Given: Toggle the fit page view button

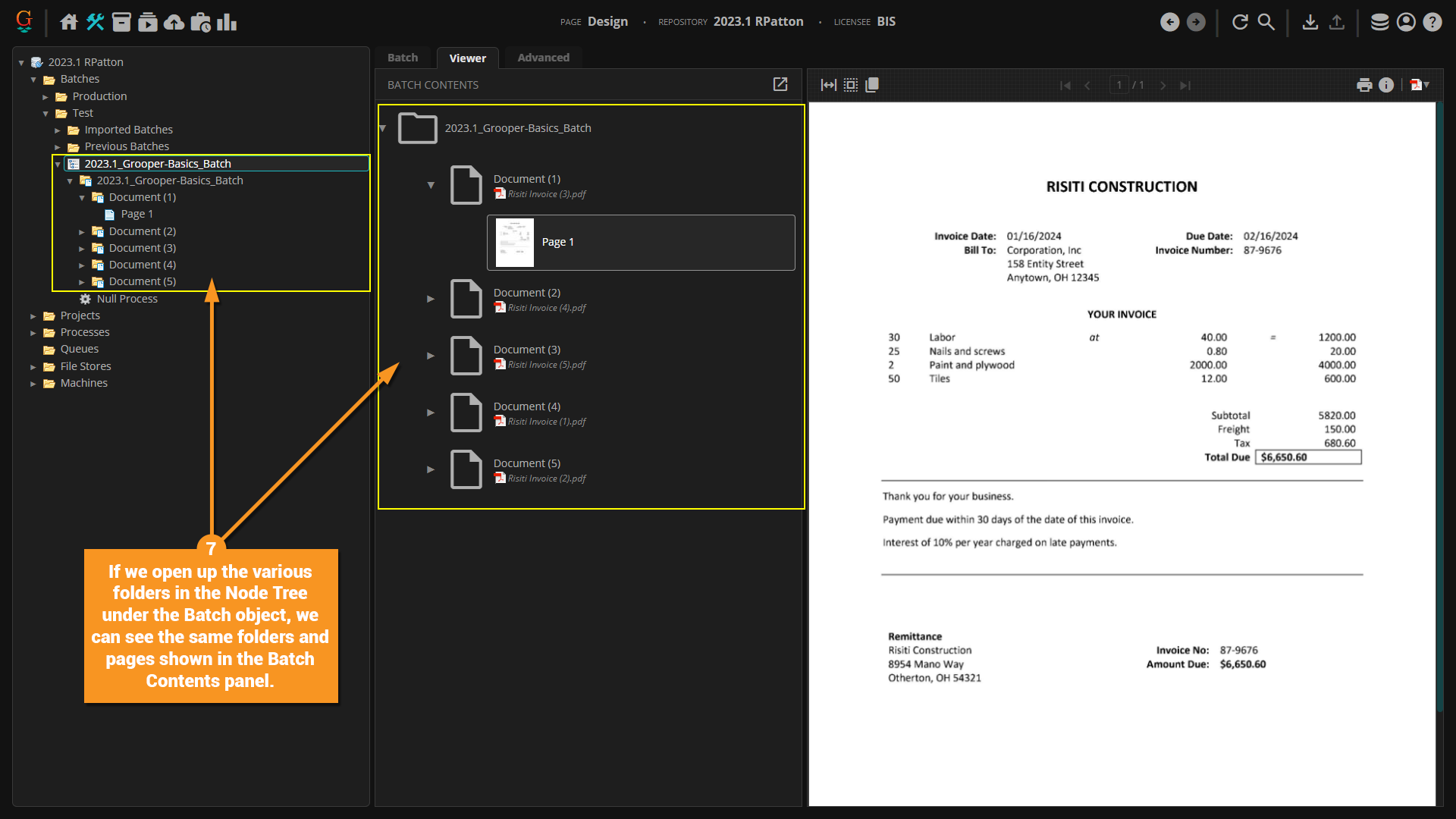Looking at the screenshot, I should coord(851,85).
